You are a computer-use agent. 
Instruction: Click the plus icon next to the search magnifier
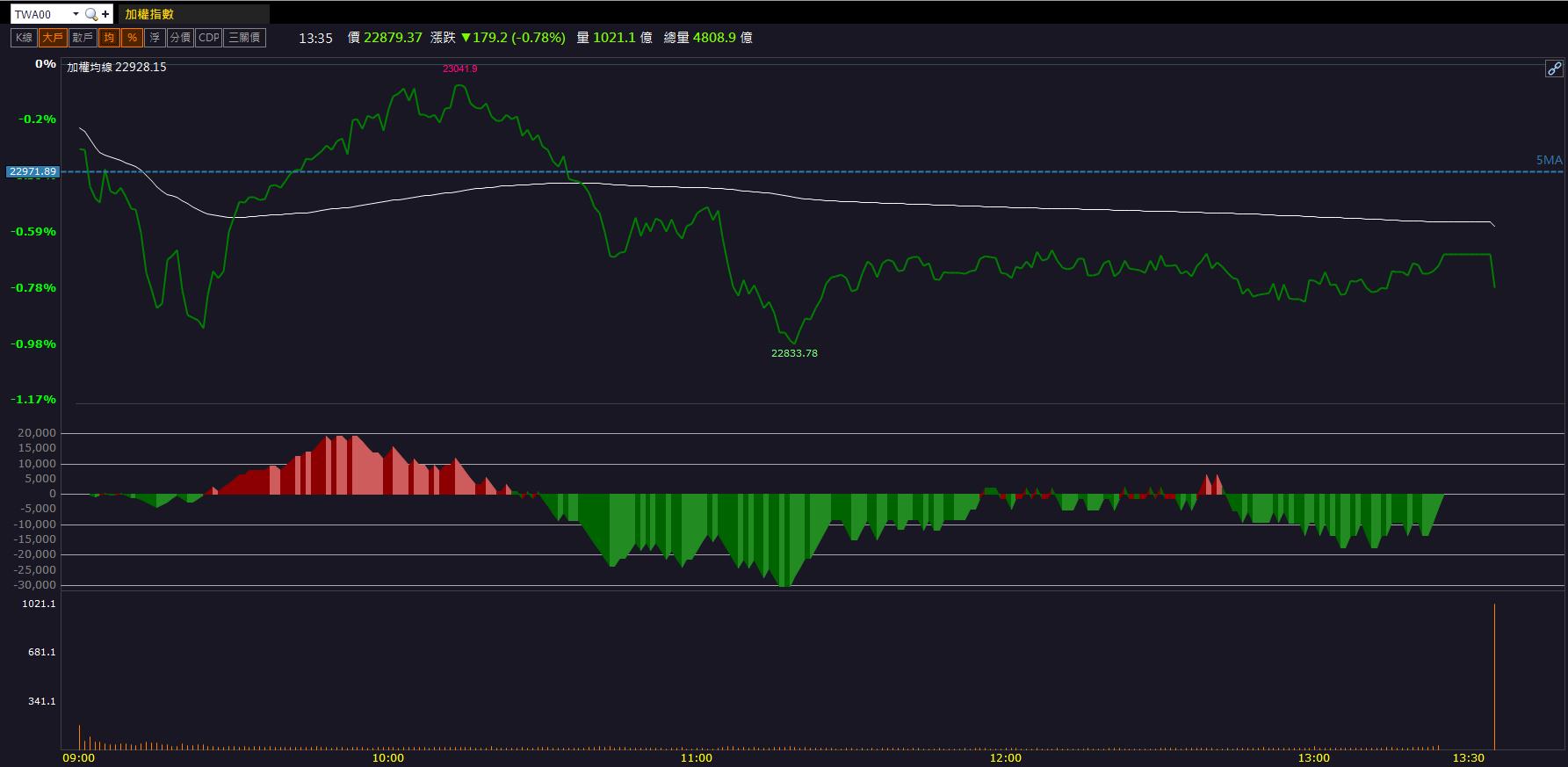(x=106, y=14)
